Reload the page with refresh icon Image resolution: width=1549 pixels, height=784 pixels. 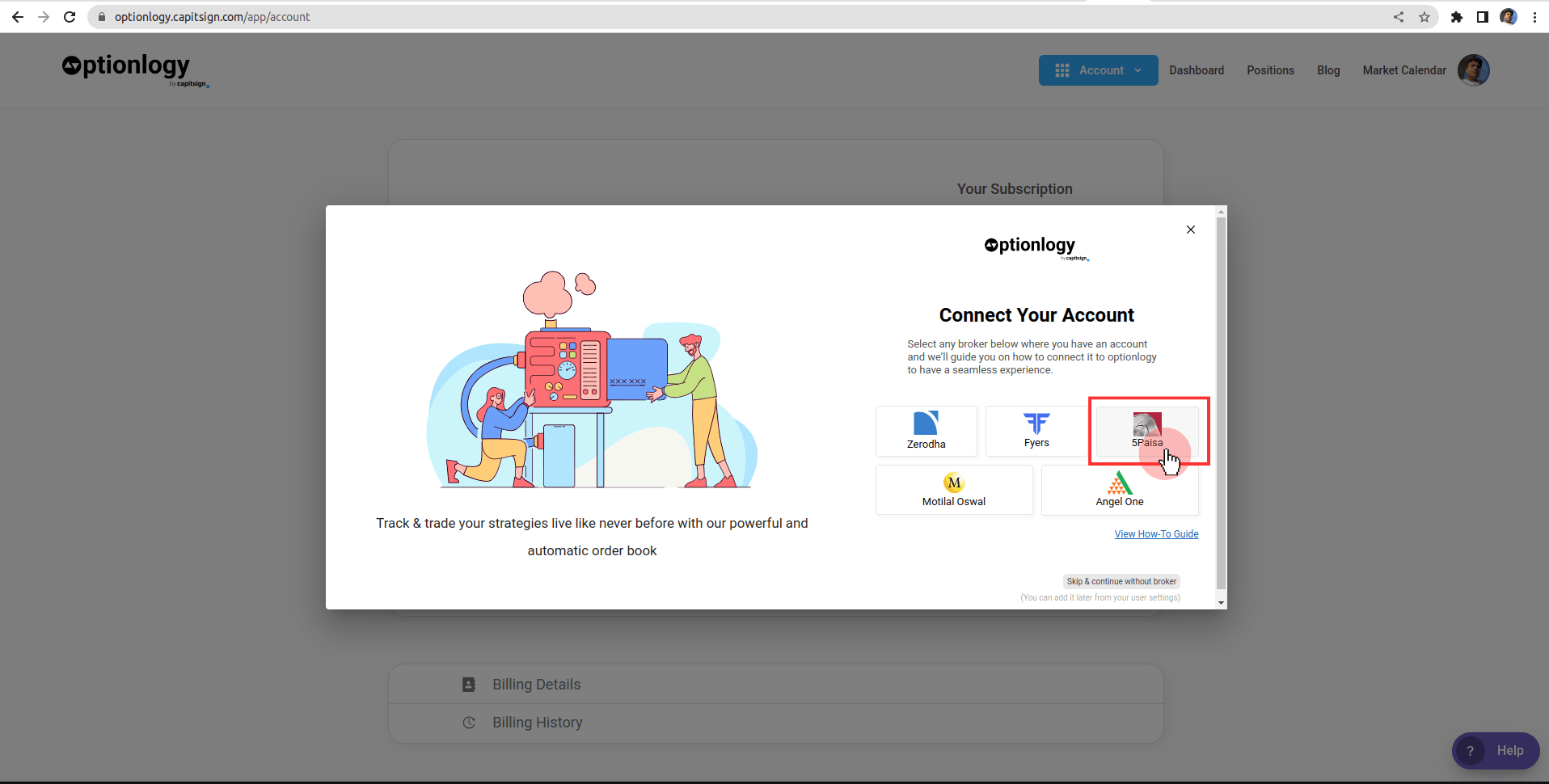click(x=70, y=17)
